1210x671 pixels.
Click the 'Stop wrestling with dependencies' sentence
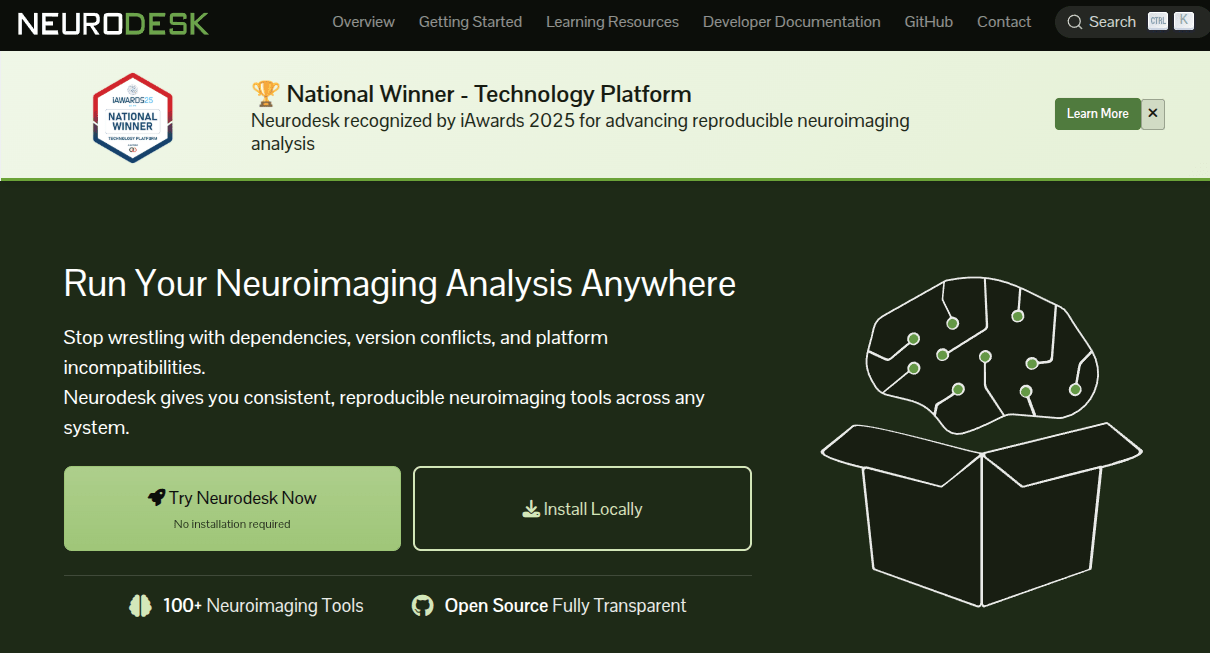[x=335, y=352]
